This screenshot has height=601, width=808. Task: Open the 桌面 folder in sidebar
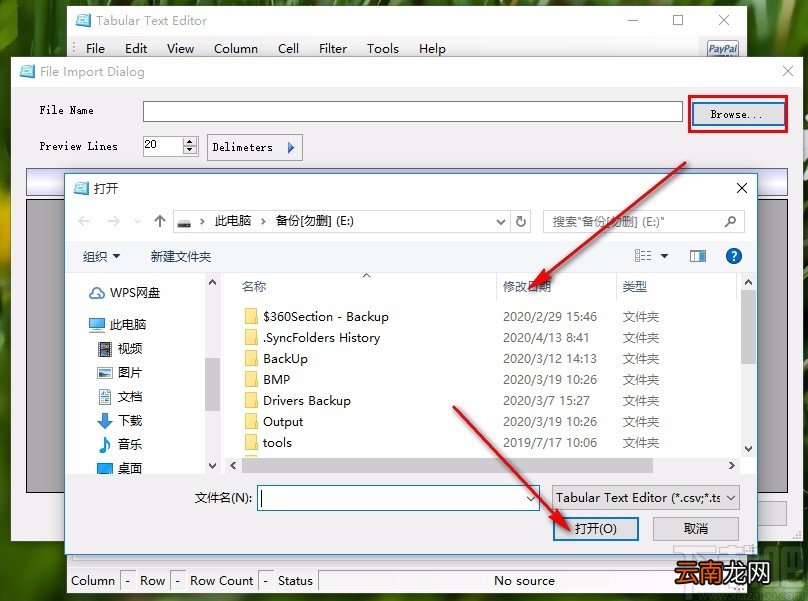tap(120, 468)
